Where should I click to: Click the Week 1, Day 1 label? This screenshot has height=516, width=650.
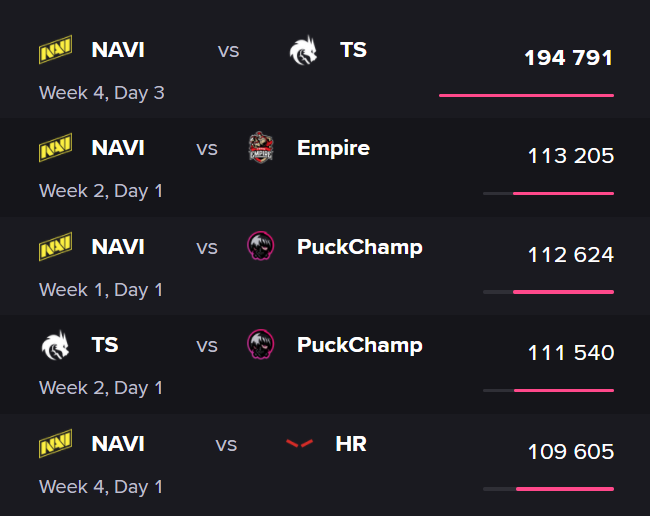pyautogui.click(x=101, y=290)
